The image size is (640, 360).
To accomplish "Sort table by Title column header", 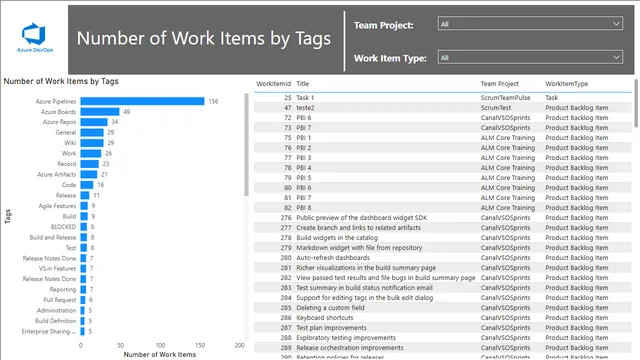I will click(x=302, y=84).
